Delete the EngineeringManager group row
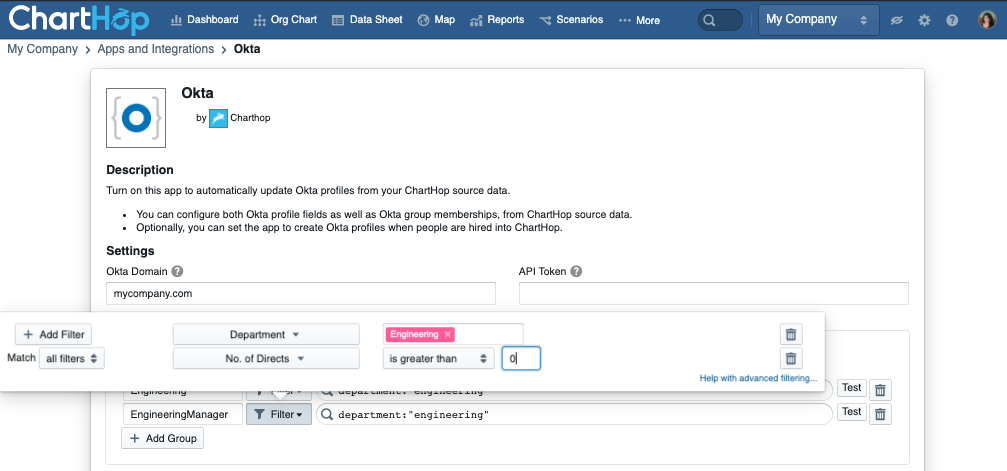Image resolution: width=1007 pixels, height=471 pixels. (x=880, y=414)
